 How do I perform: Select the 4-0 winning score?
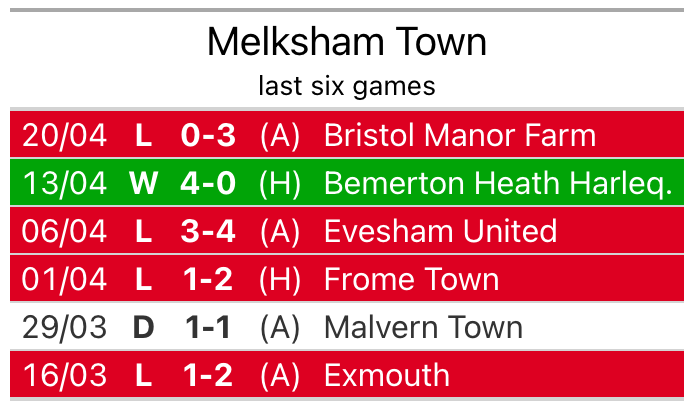(x=207, y=183)
